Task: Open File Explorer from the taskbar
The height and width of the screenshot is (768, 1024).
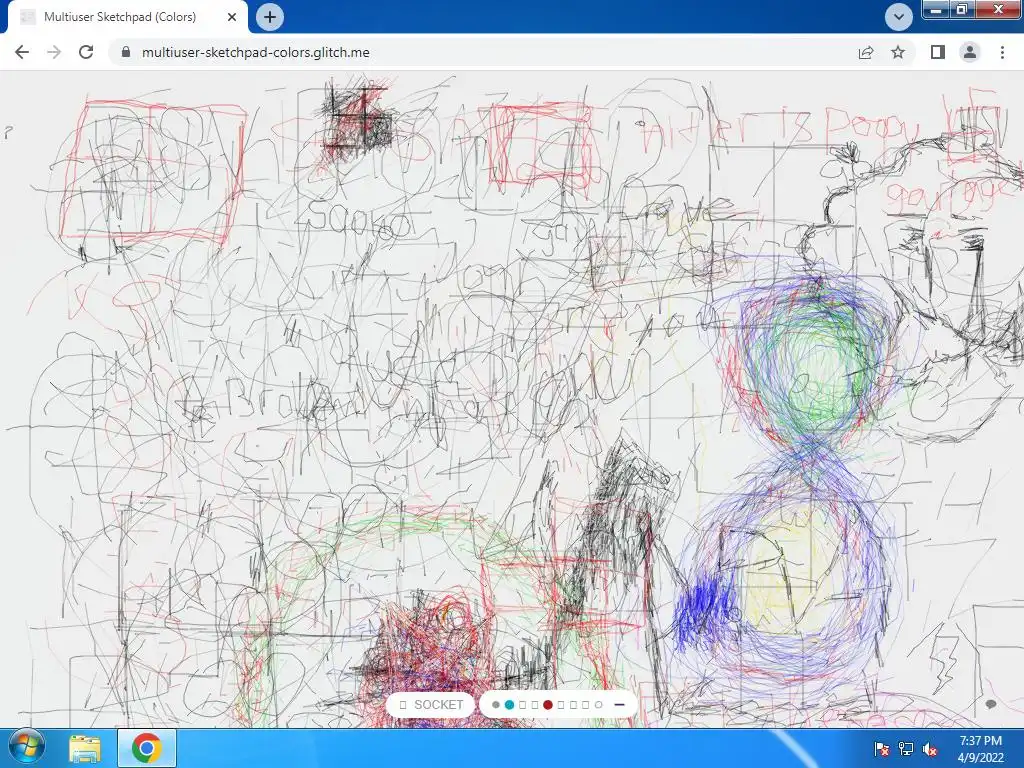Action: tap(86, 748)
